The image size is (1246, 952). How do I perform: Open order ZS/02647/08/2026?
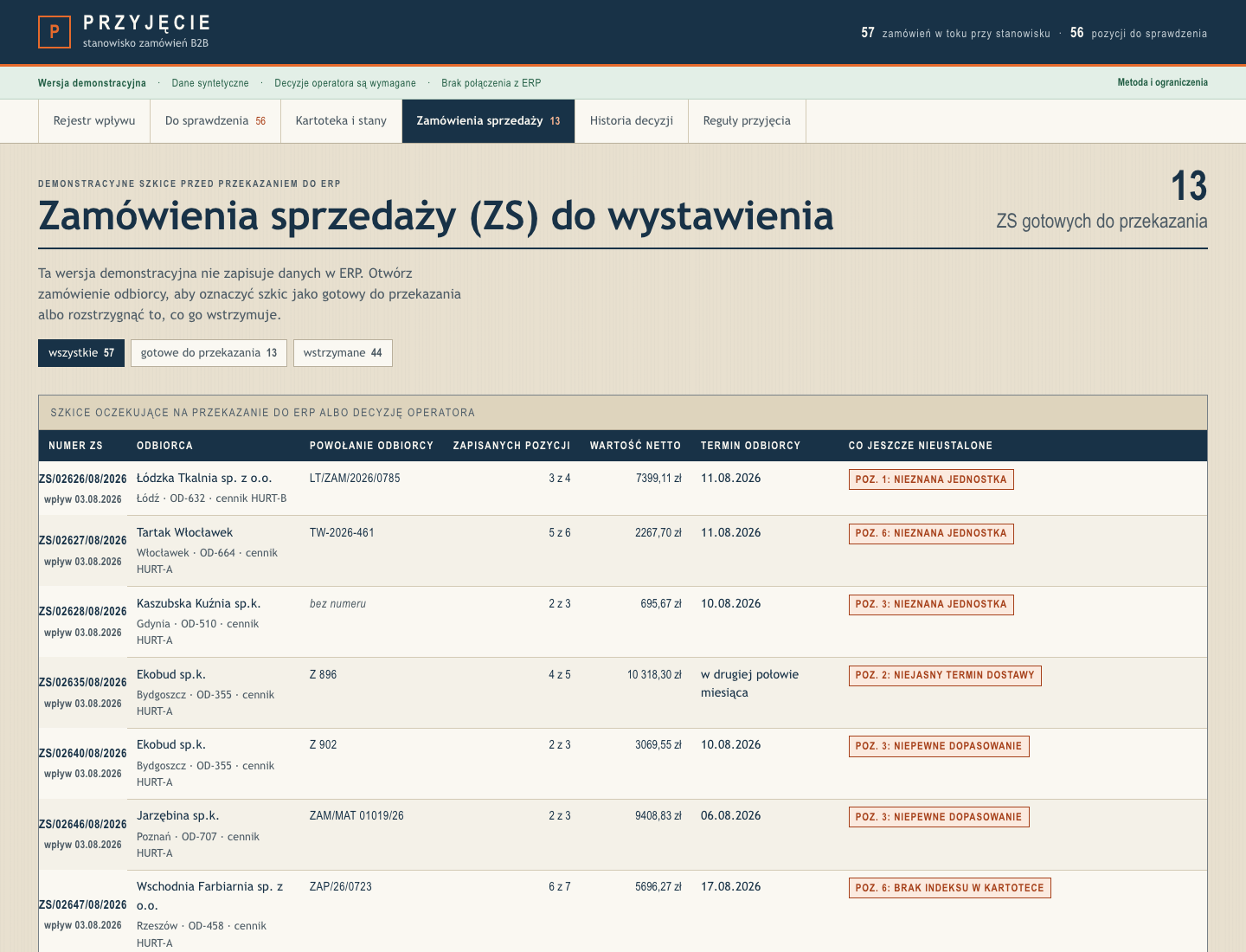click(83, 904)
